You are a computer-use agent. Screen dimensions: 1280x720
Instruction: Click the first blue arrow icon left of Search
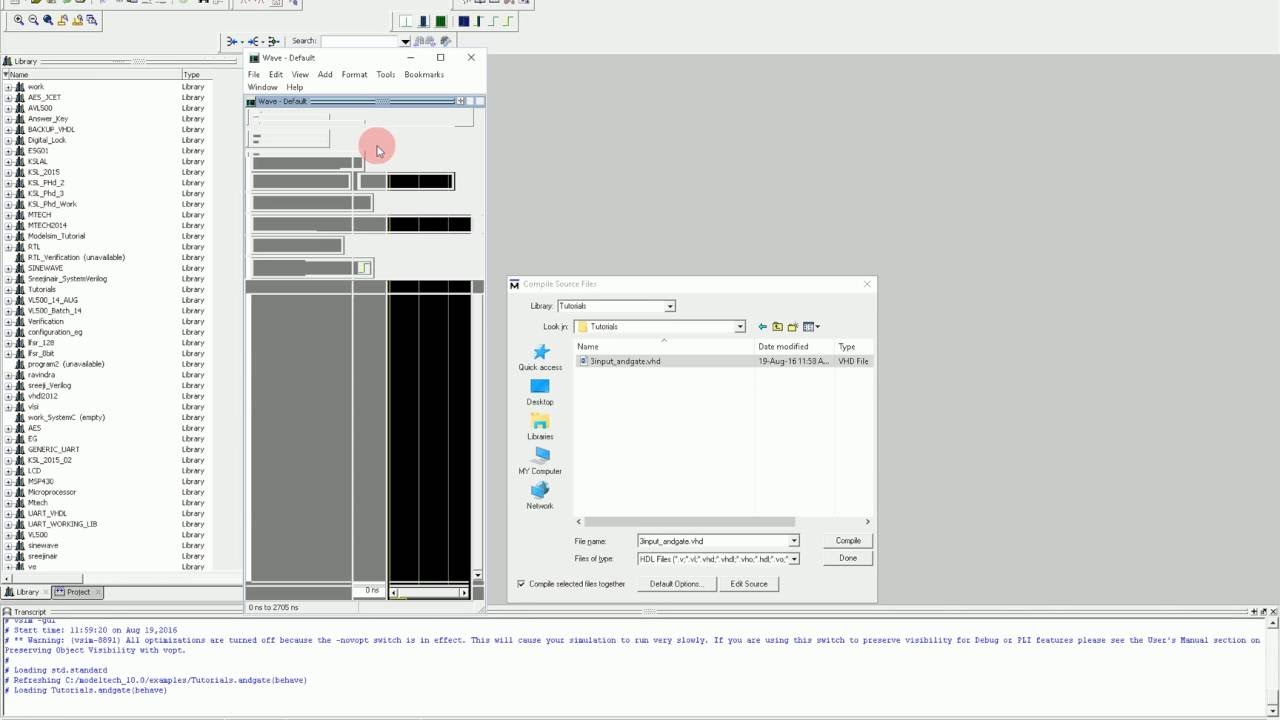232,41
